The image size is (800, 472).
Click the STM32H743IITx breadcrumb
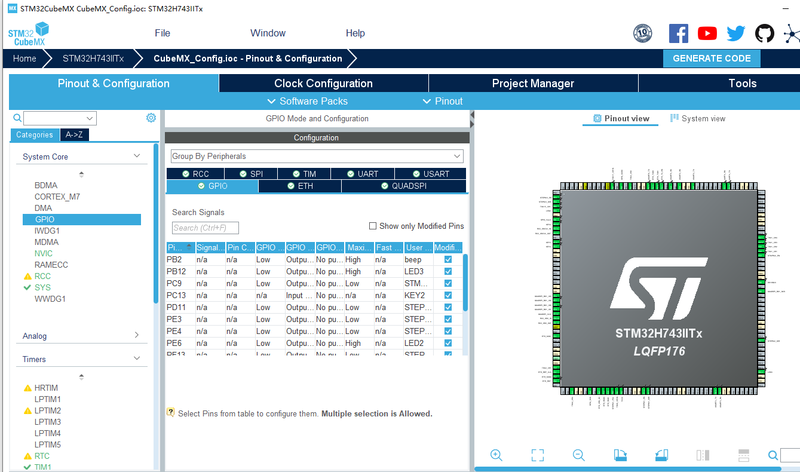point(93,59)
